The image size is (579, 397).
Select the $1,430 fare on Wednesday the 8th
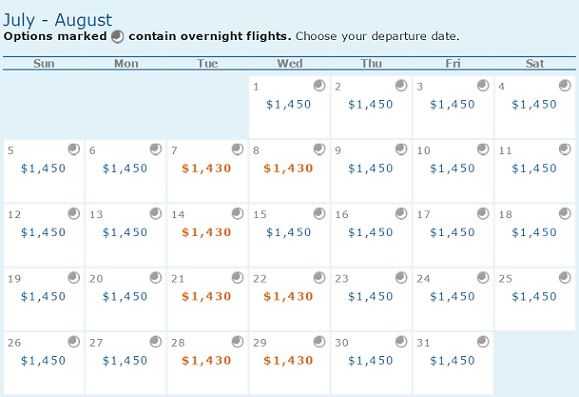pyautogui.click(x=288, y=168)
